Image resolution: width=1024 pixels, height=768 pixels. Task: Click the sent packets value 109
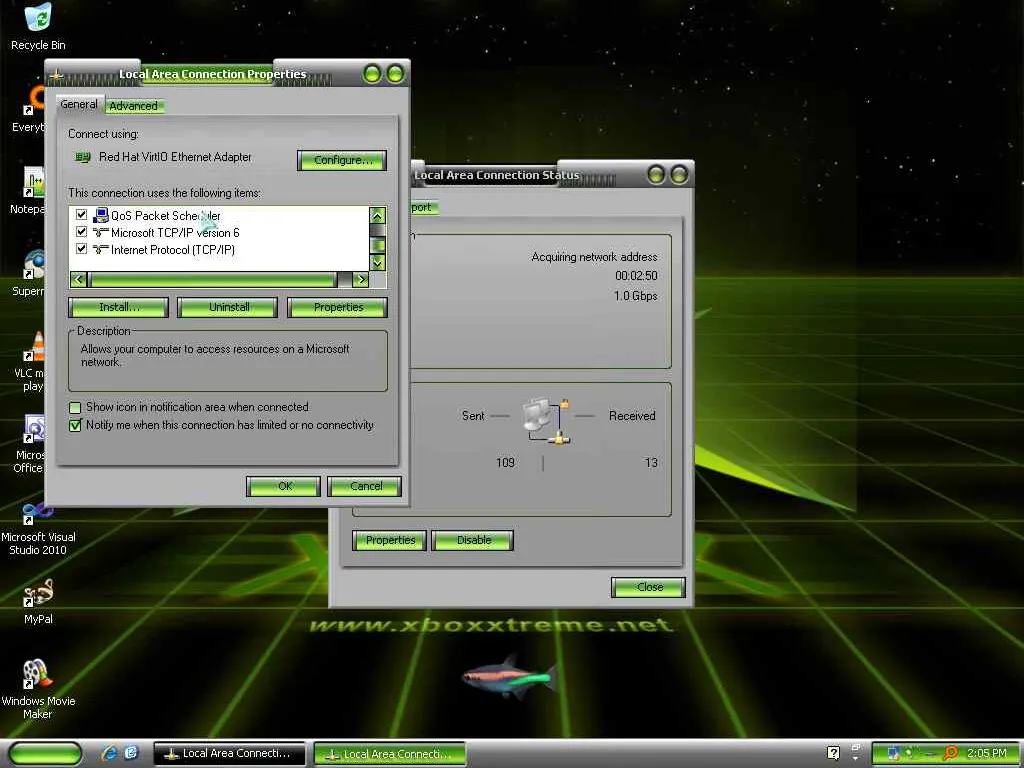[505, 462]
